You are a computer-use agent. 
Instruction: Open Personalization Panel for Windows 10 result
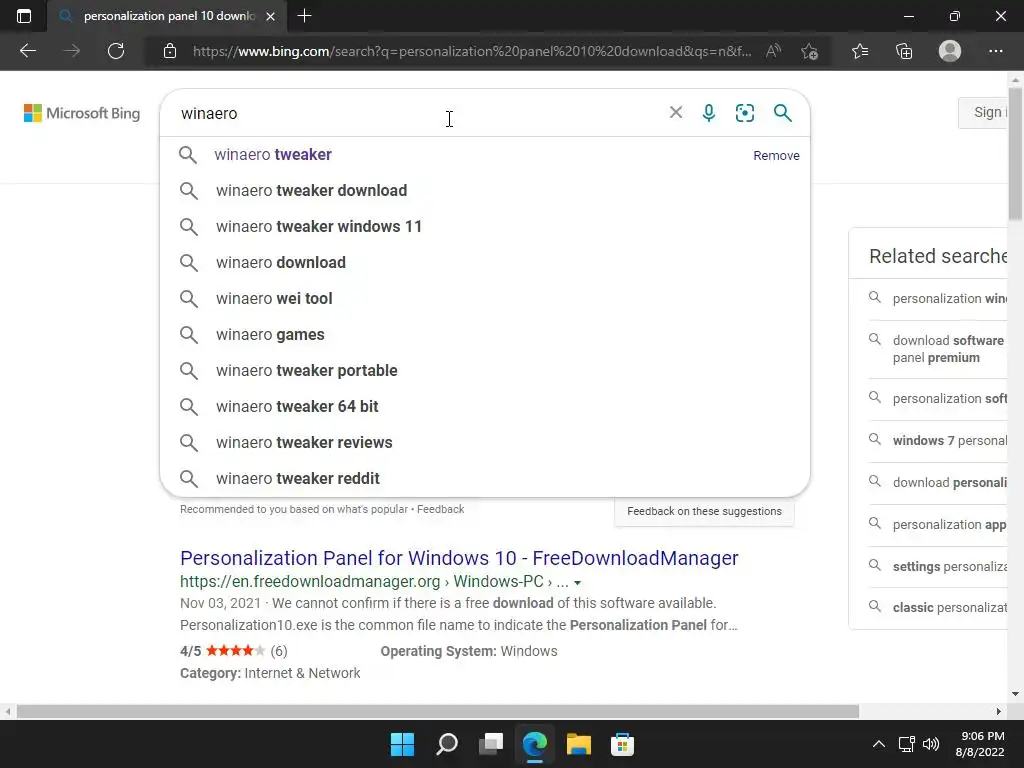tap(459, 558)
